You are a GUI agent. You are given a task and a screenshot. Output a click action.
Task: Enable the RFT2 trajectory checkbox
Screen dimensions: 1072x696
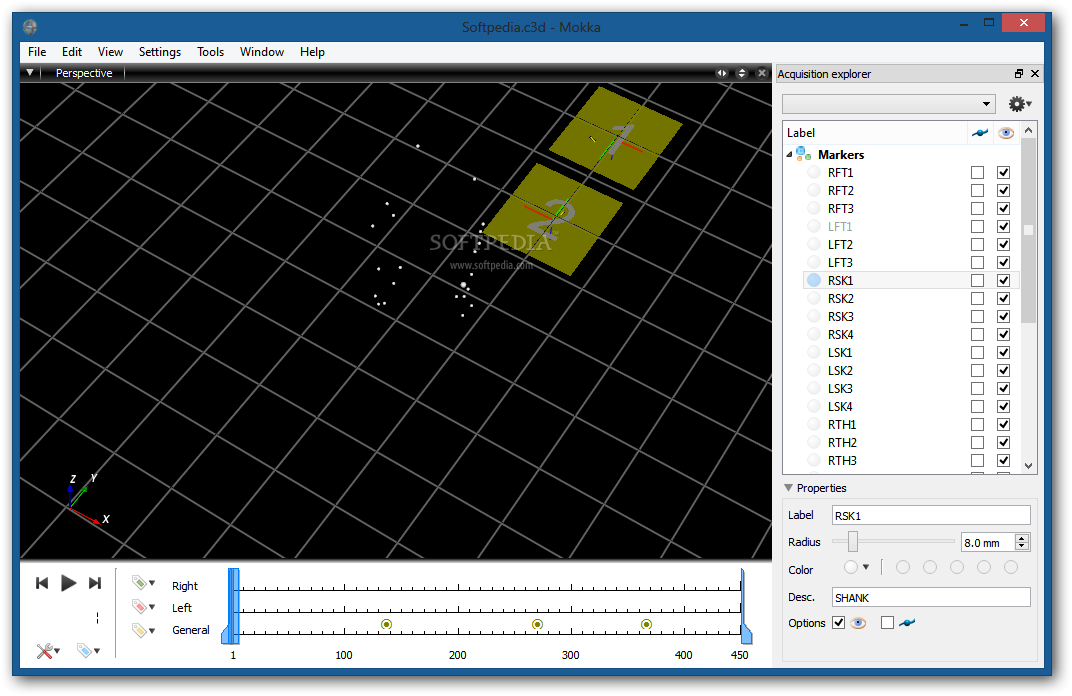pyautogui.click(x=978, y=190)
